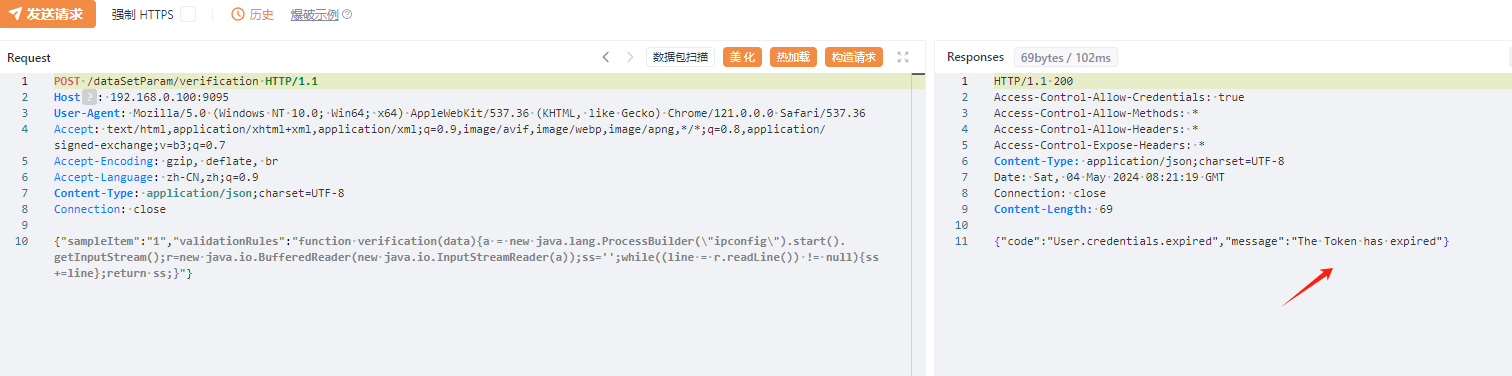Click the Accept-Language zh-CN header line
Viewport: 1512px width, 376px height.
coord(156,177)
